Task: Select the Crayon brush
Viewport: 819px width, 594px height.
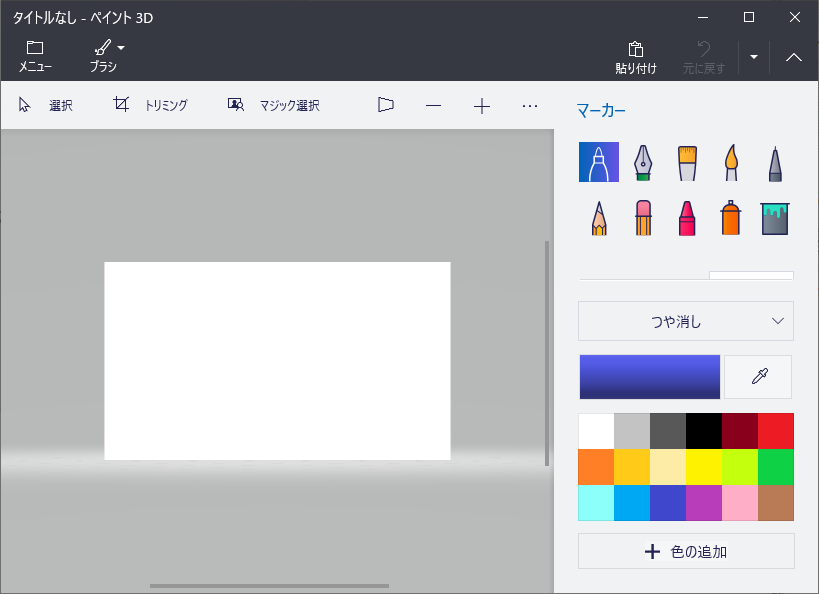Action: [687, 218]
